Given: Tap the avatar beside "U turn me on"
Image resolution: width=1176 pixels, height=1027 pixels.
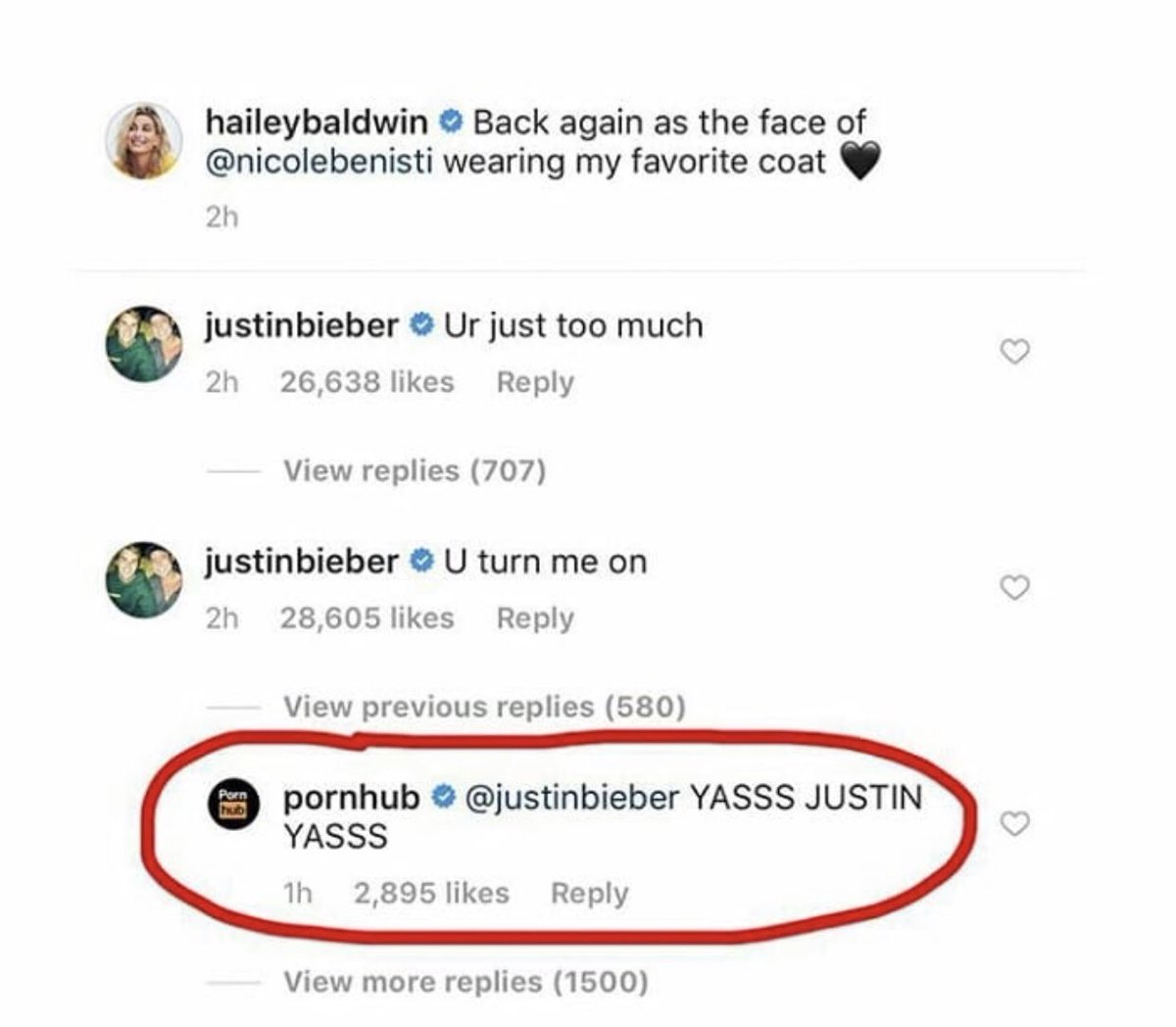Looking at the screenshot, I should [144, 579].
